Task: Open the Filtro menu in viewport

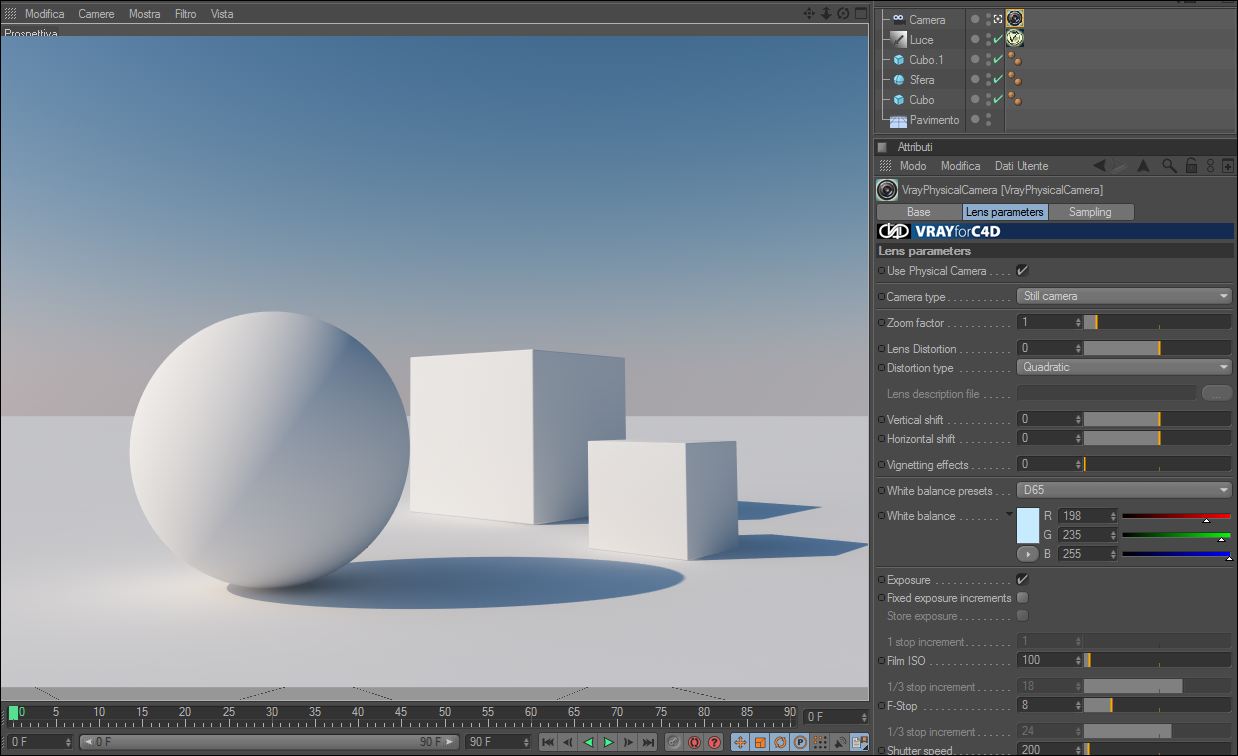Action: point(185,14)
